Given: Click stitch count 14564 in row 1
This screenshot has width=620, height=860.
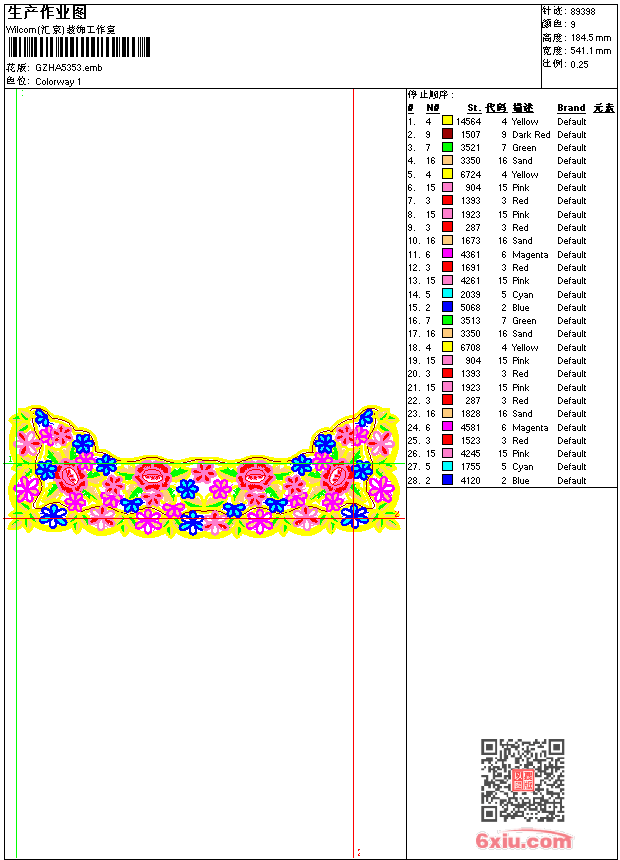Looking at the screenshot, I should pyautogui.click(x=469, y=122).
